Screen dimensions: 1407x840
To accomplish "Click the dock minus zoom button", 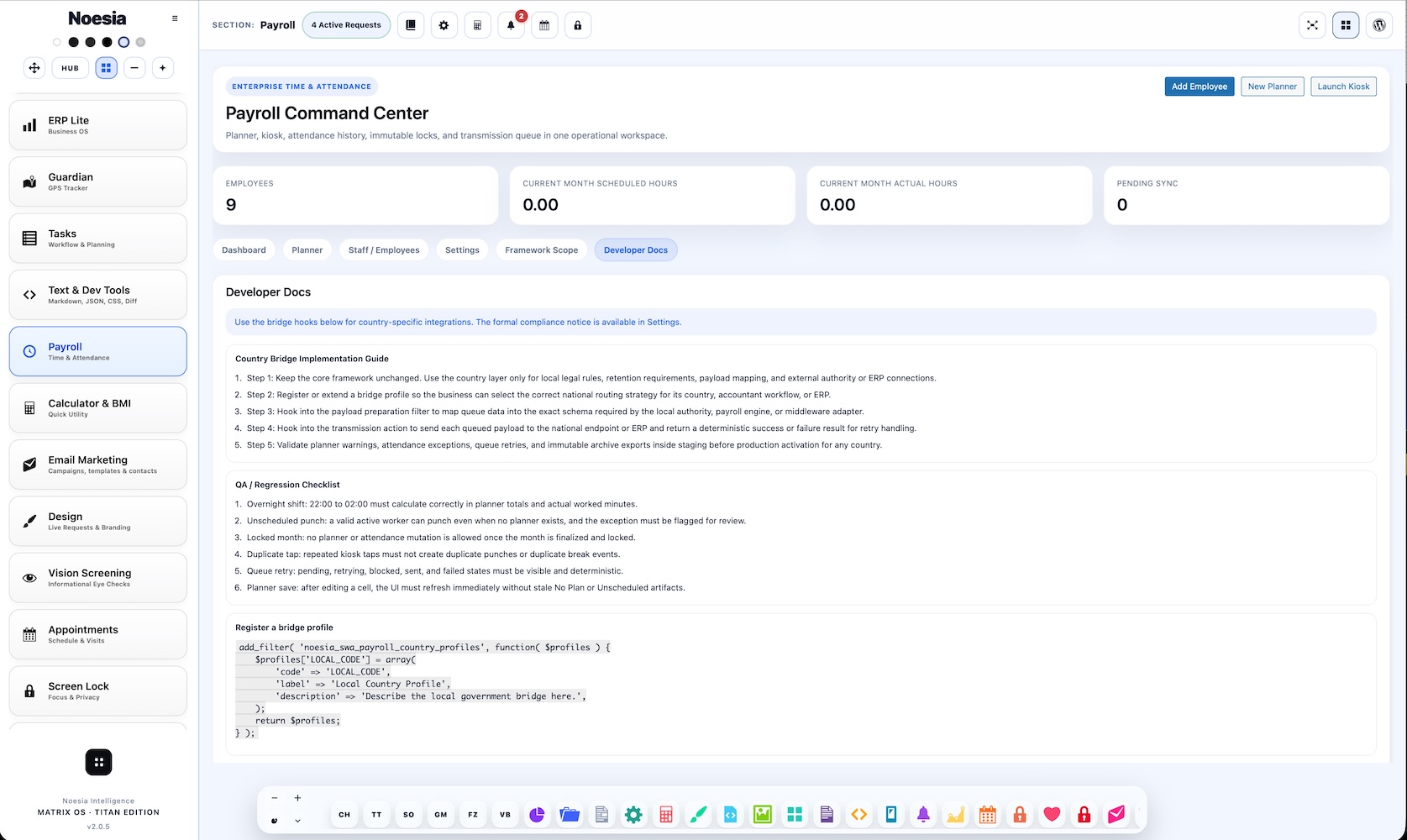I will tap(275, 798).
